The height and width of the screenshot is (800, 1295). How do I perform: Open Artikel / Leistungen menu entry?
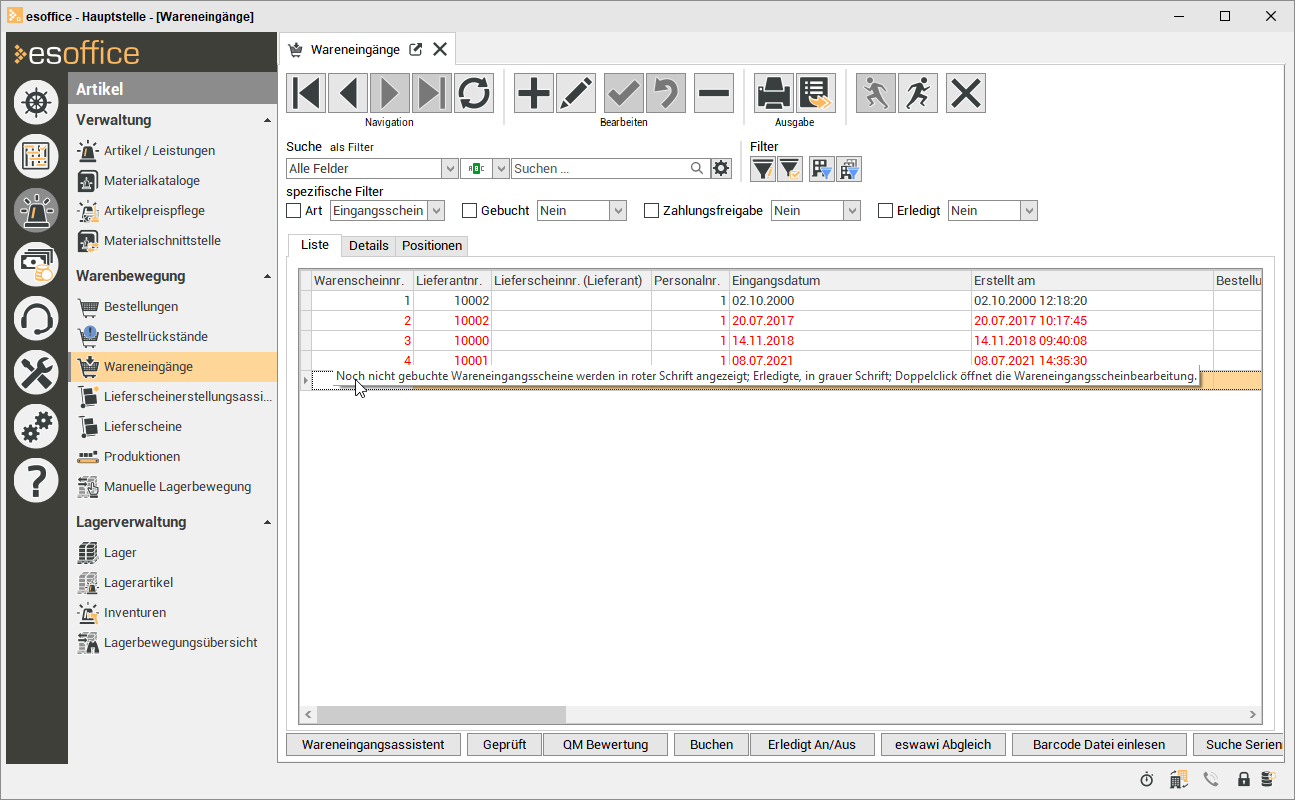coord(159,151)
